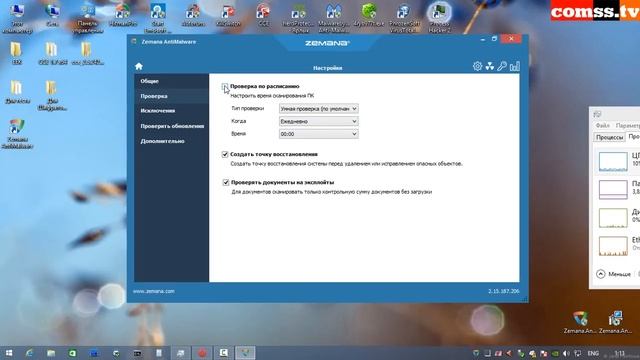
Task: Open reports via the bar chart icon
Action: click(515, 66)
